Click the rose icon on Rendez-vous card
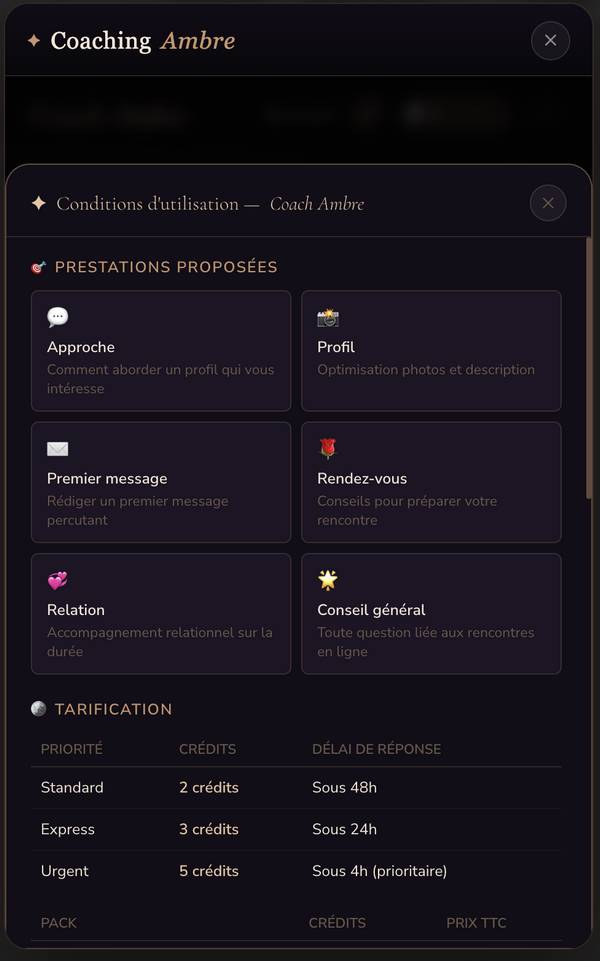Screen dimensions: 600x961 click(328, 449)
